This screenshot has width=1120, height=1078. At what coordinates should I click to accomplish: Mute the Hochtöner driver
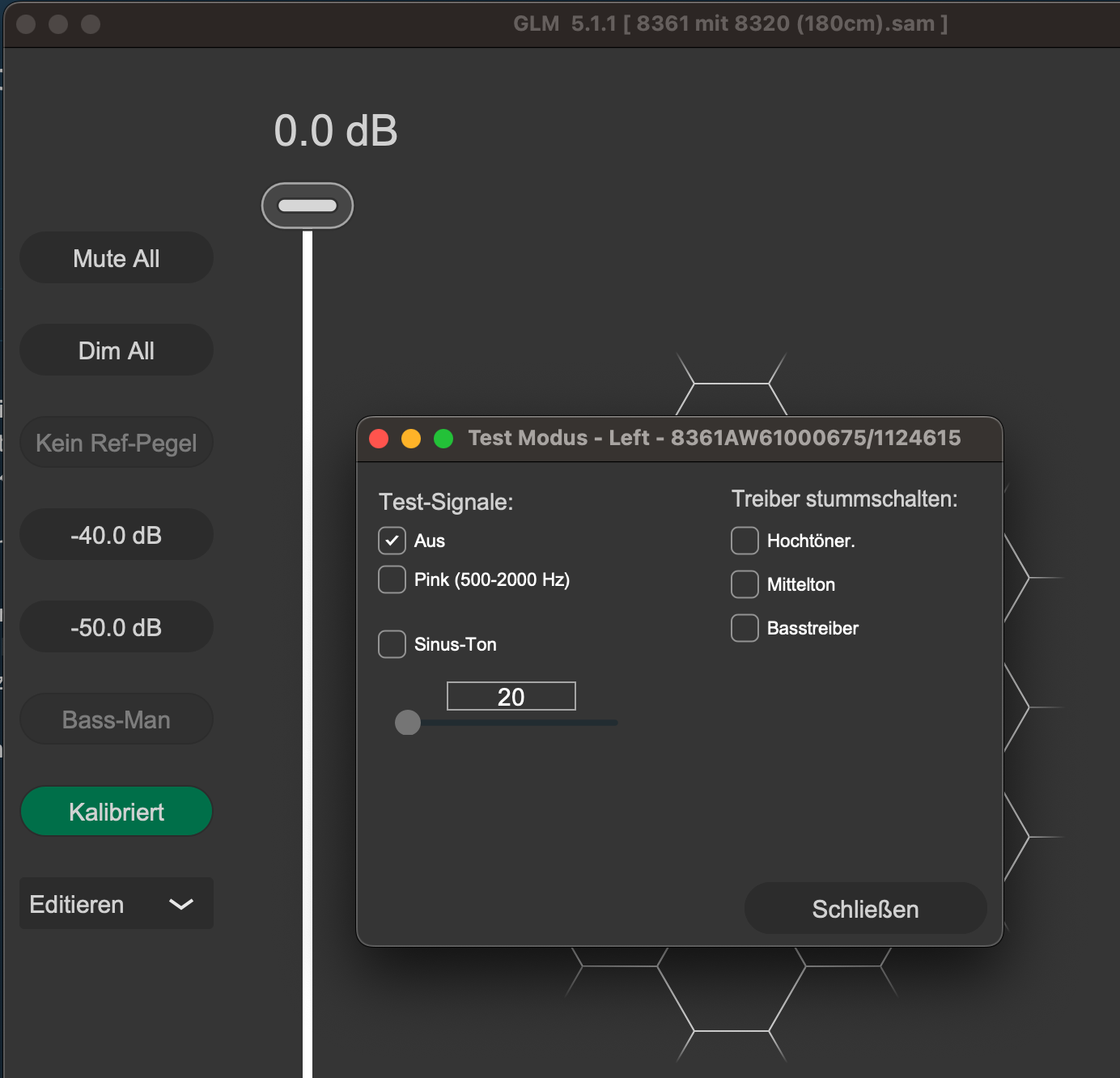click(745, 541)
